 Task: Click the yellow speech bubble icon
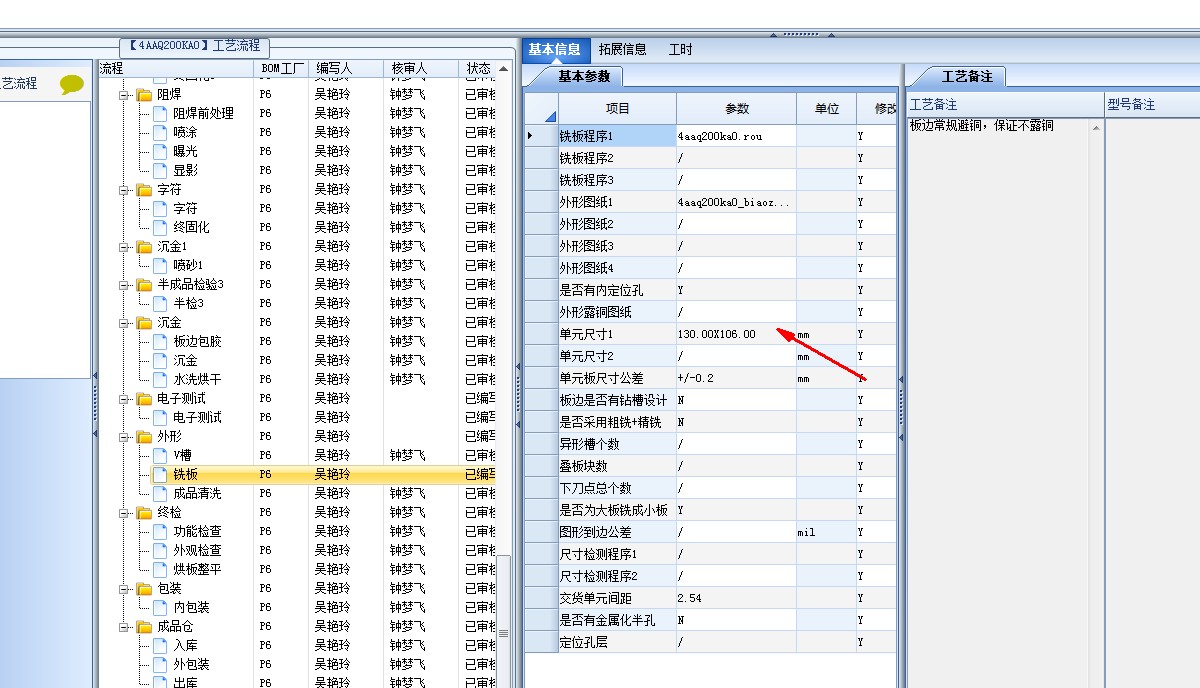72,85
